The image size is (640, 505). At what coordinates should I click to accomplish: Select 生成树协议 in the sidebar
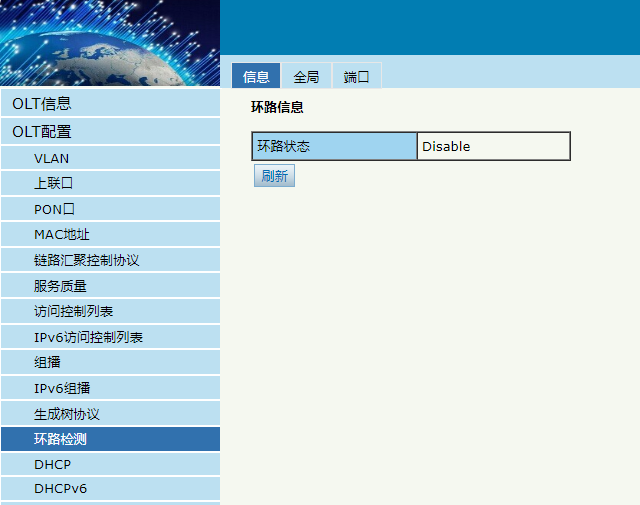pyautogui.click(x=111, y=413)
